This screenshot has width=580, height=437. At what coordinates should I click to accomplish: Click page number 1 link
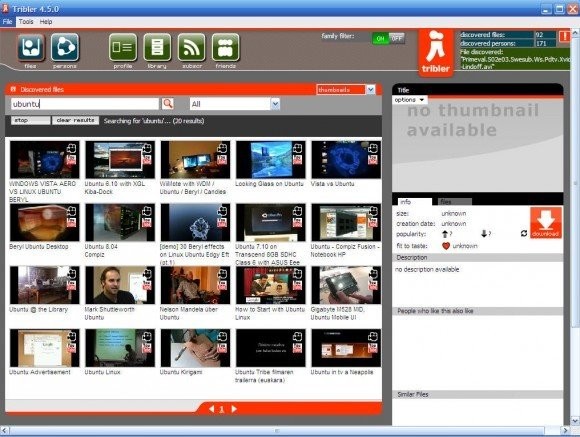point(222,409)
